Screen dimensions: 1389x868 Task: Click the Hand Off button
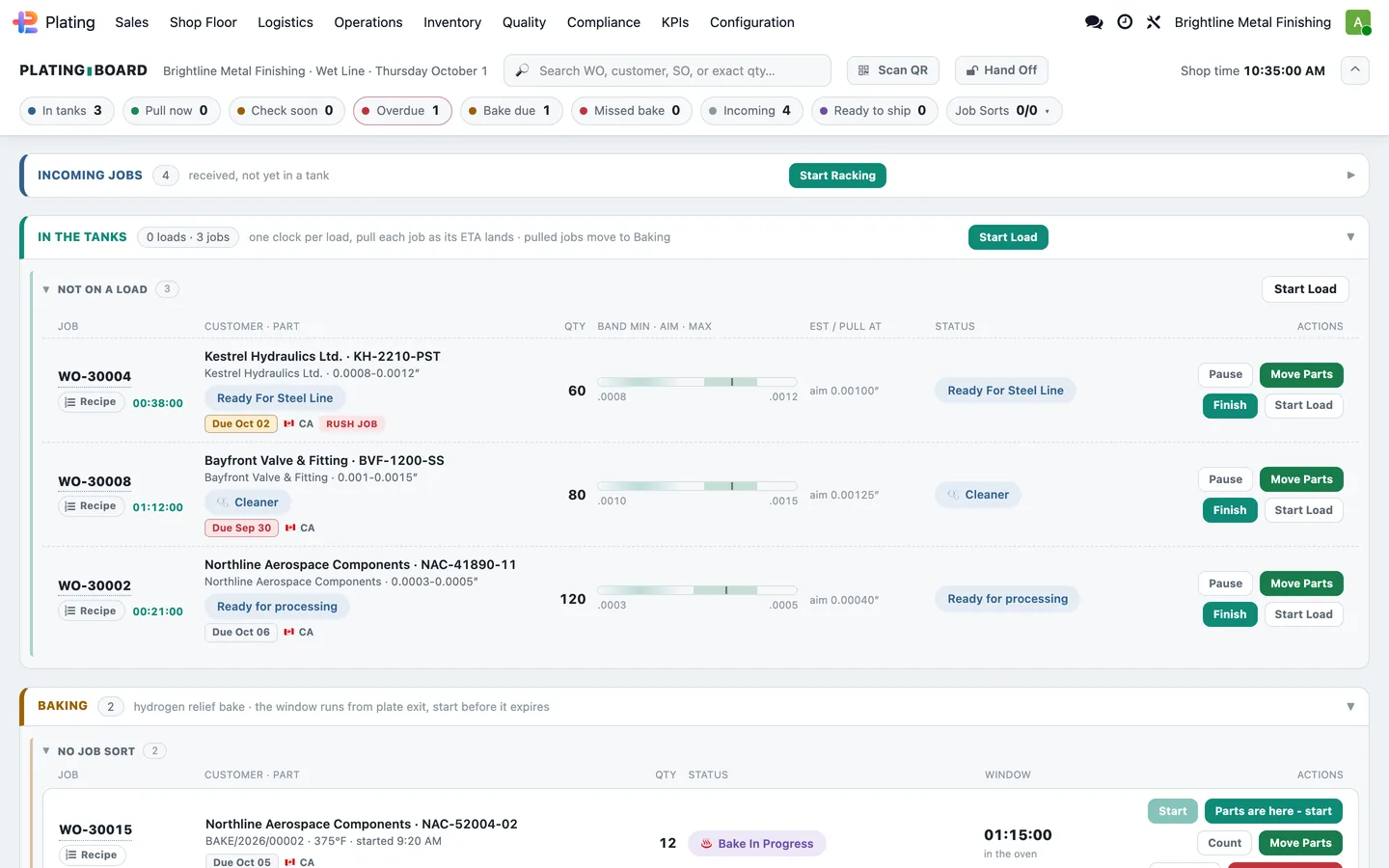coord(1001,70)
